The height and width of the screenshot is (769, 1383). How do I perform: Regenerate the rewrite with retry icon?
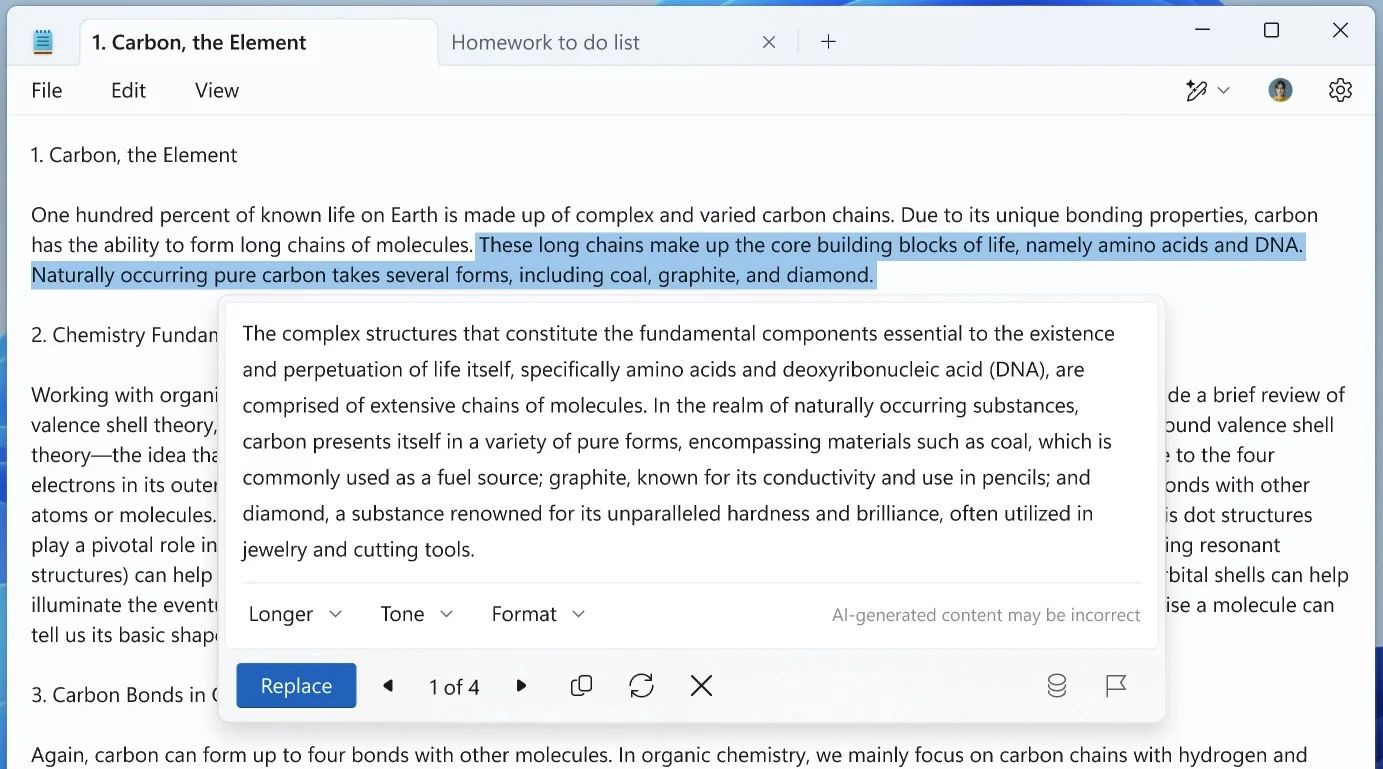pos(641,686)
